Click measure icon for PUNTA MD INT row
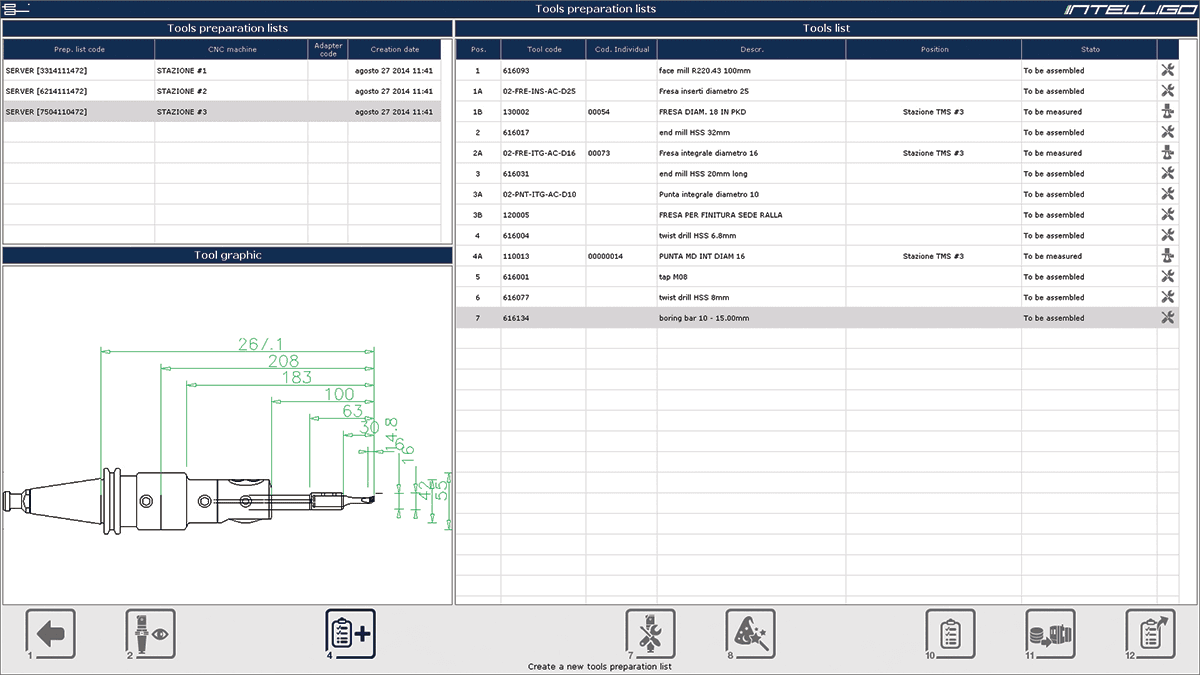The height and width of the screenshot is (675, 1200). coord(1166,256)
